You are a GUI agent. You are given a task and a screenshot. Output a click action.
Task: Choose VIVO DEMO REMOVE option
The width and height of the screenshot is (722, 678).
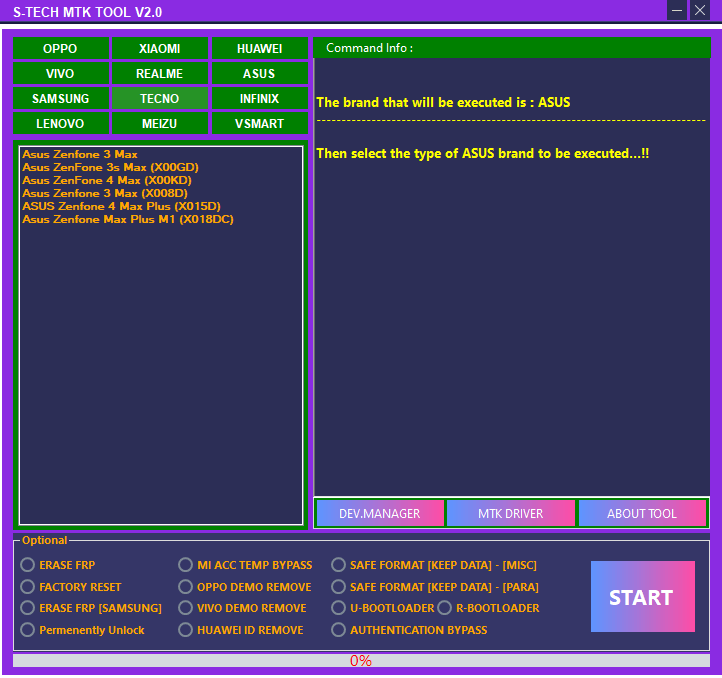[x=242, y=608]
